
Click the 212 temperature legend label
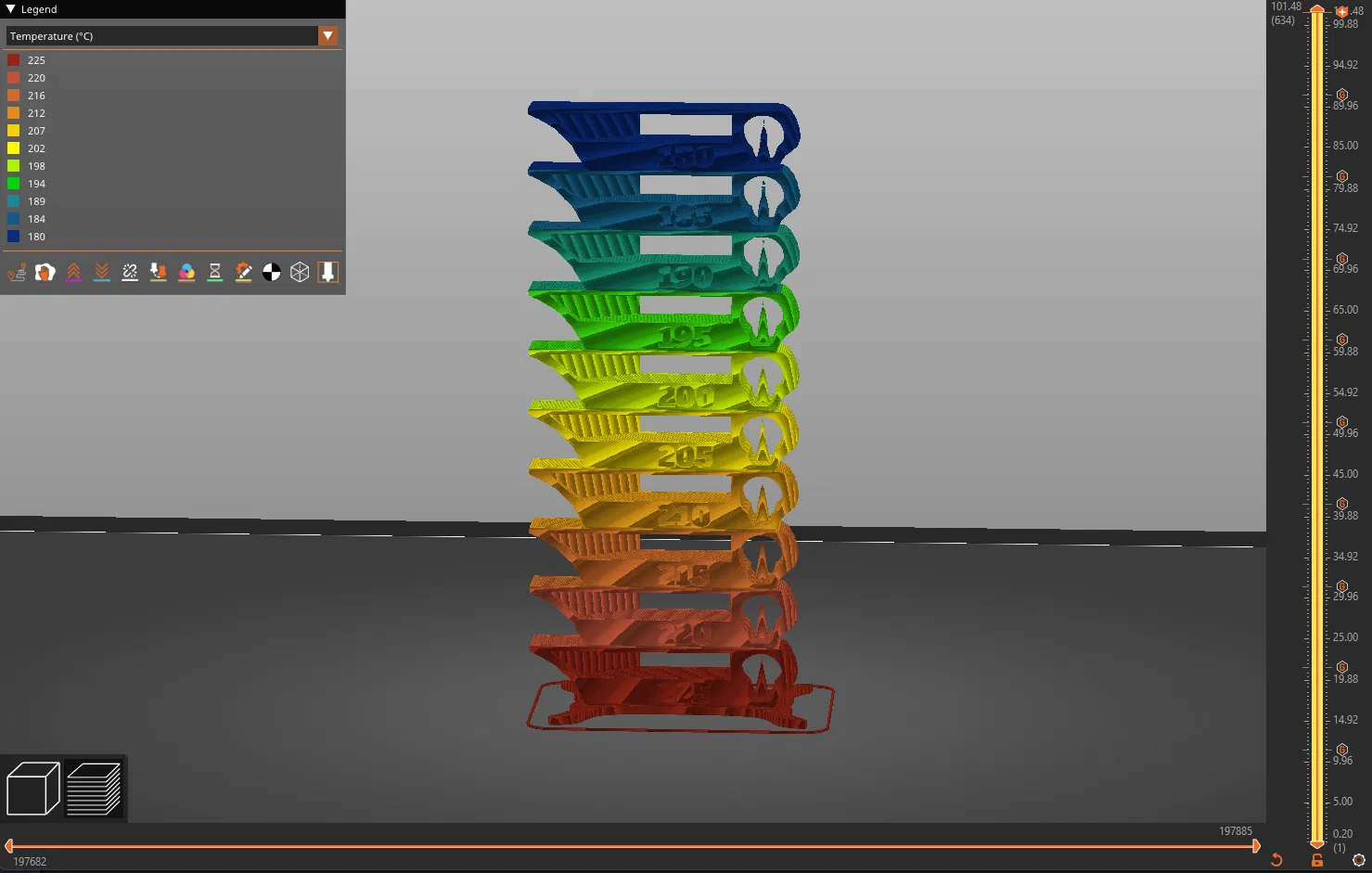point(36,113)
